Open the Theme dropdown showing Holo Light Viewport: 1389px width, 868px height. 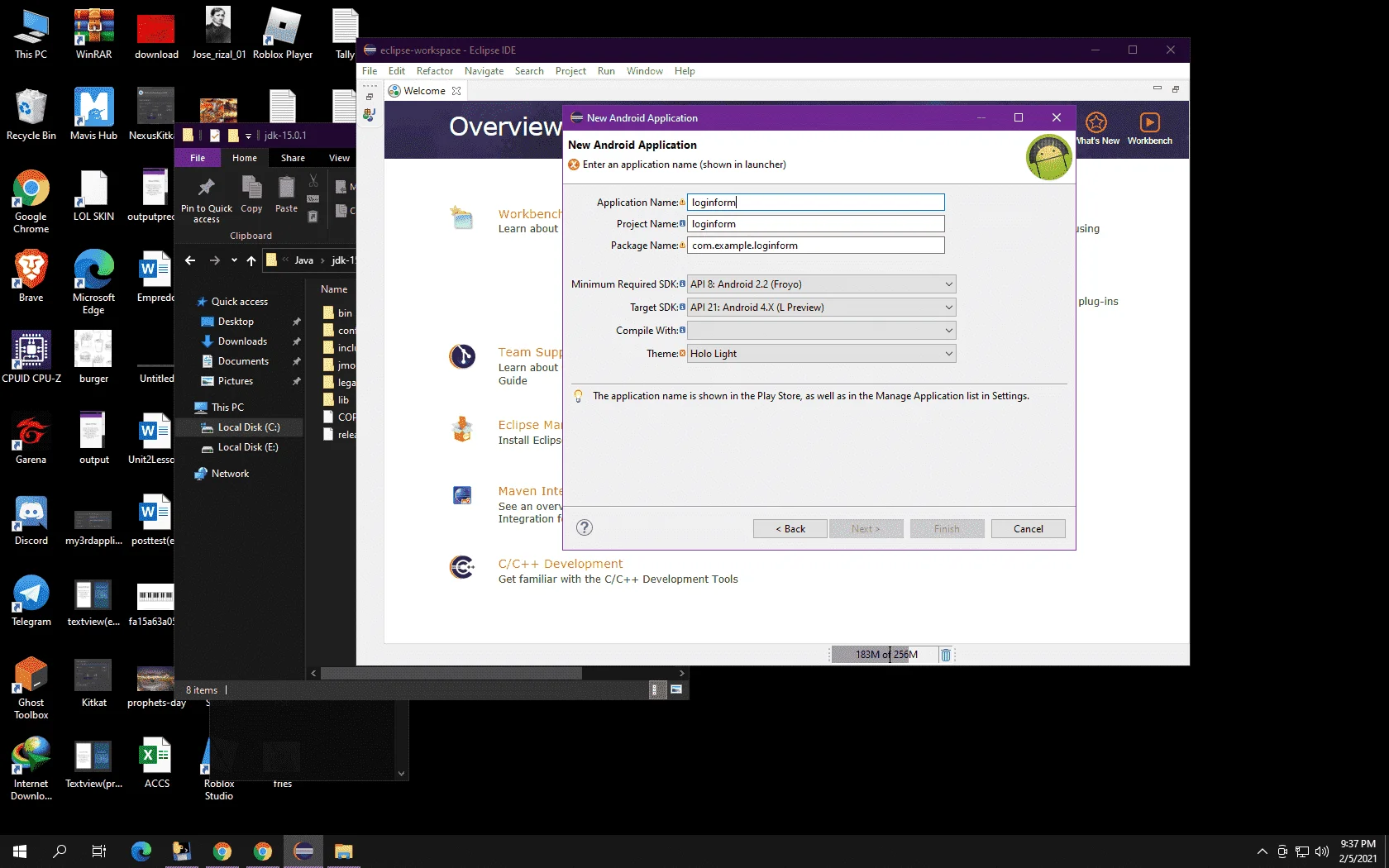(x=822, y=353)
